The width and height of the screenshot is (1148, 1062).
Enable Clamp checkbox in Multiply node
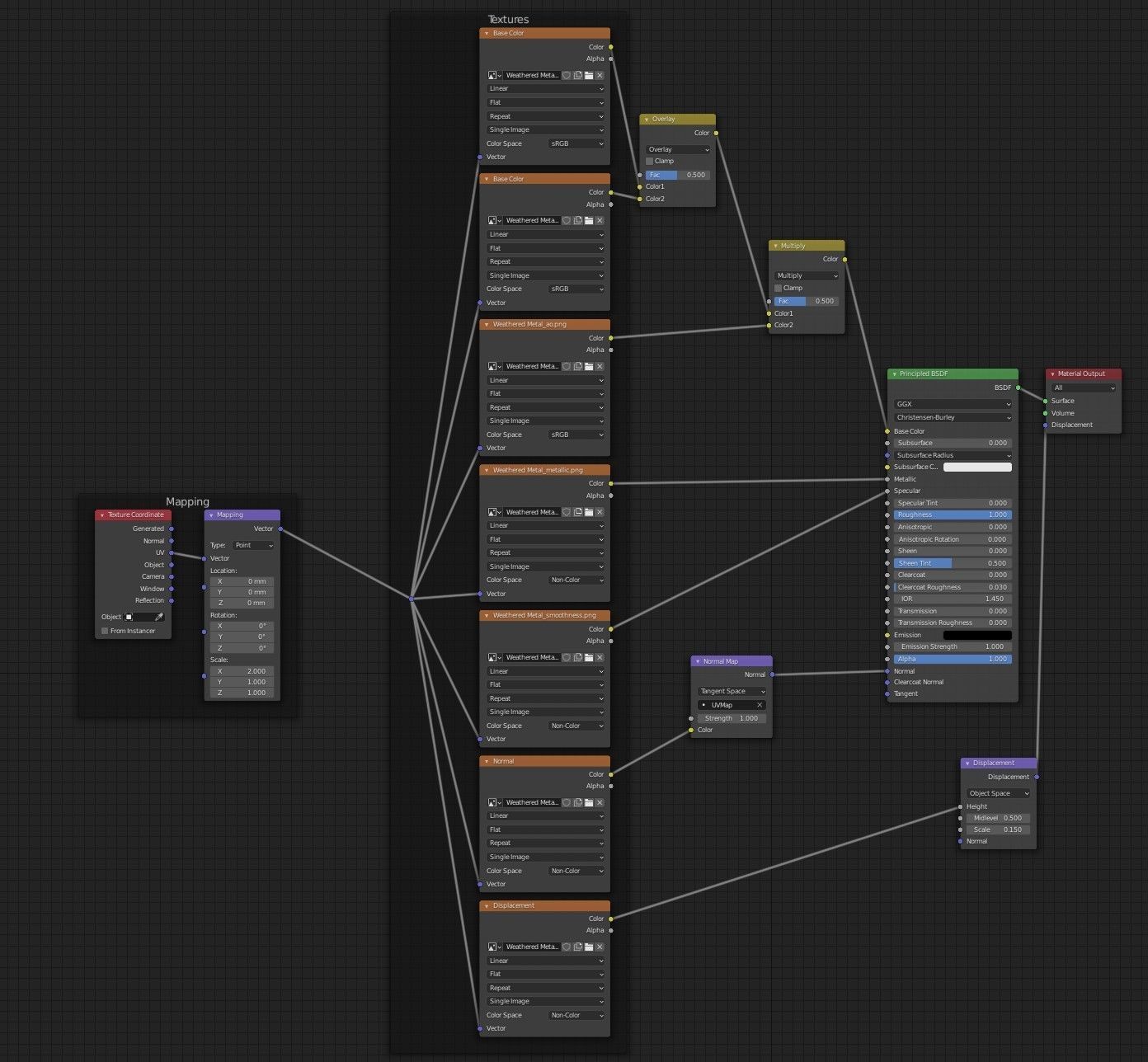(x=779, y=289)
